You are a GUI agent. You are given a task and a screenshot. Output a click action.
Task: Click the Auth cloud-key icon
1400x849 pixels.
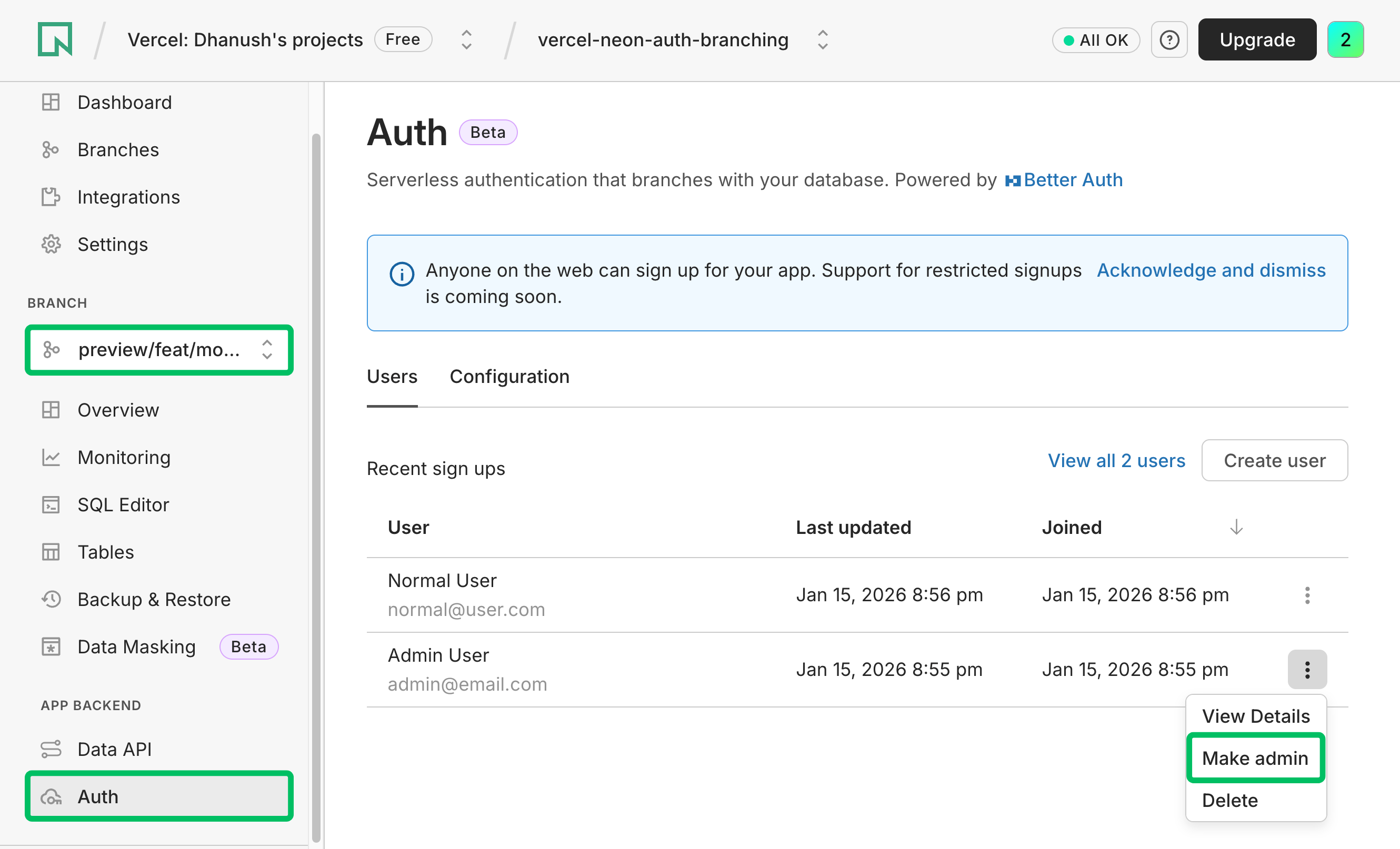pos(51,797)
